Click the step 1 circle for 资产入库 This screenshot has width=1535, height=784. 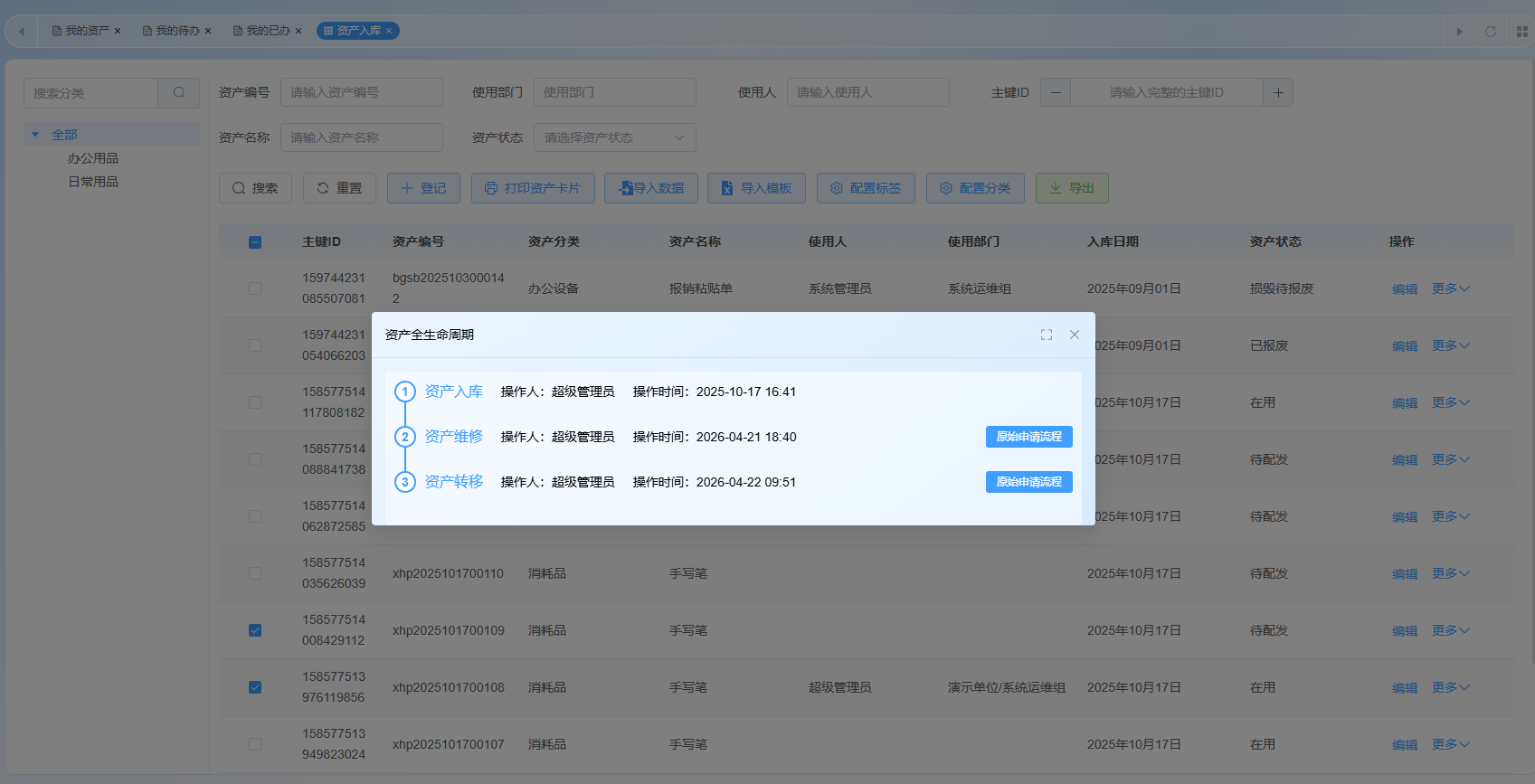click(x=405, y=392)
